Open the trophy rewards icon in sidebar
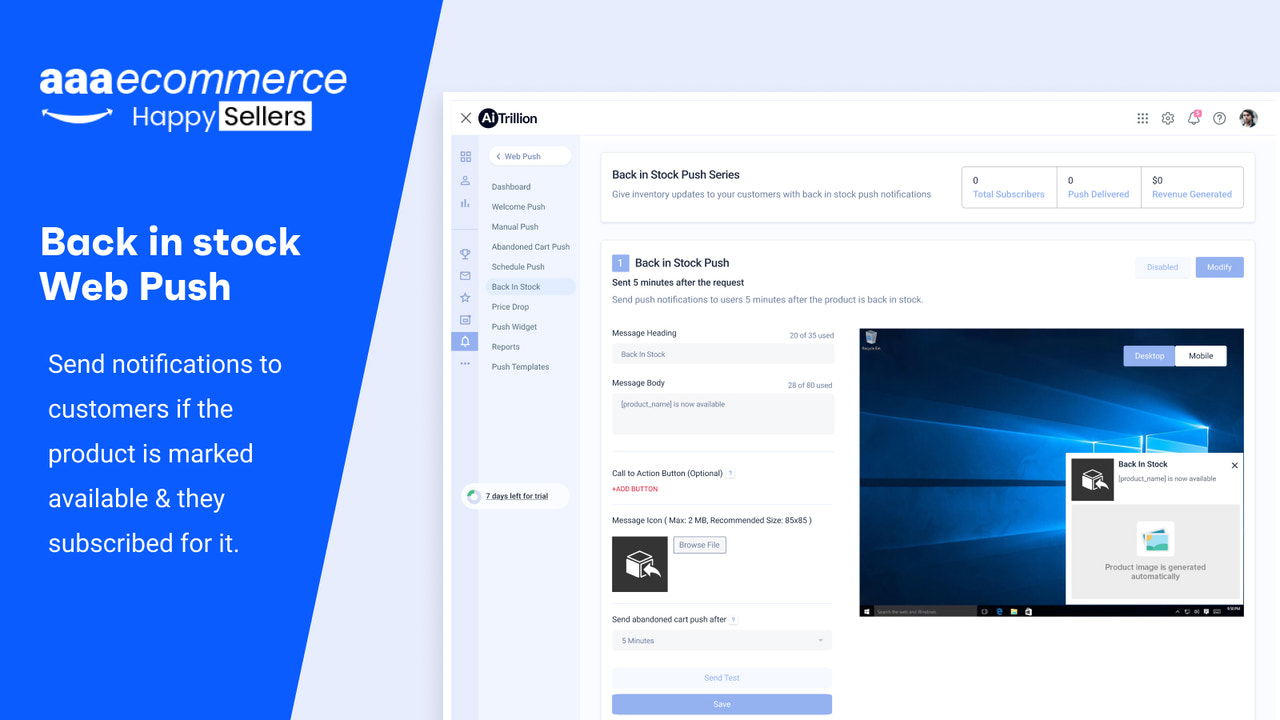The image size is (1280, 720). 465,253
